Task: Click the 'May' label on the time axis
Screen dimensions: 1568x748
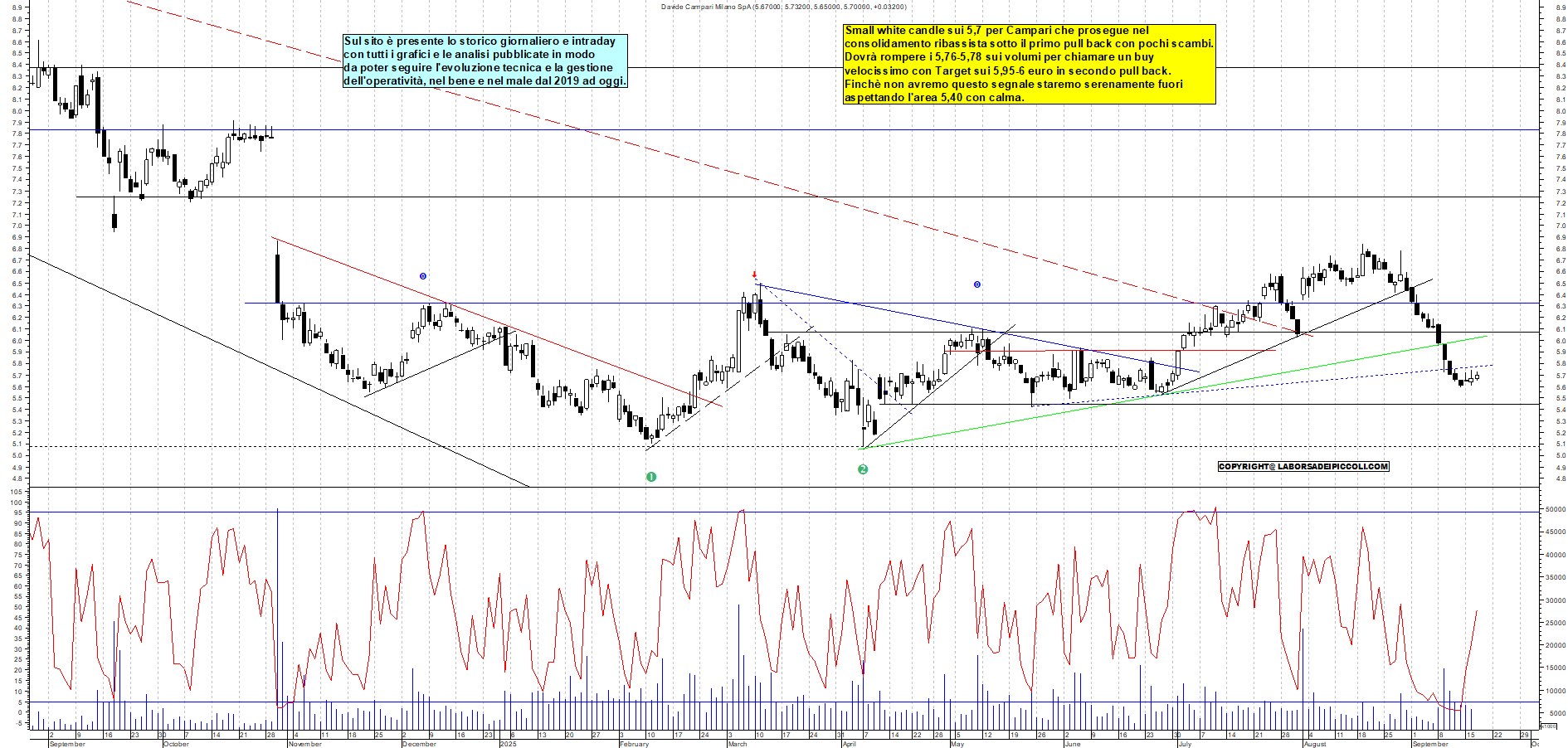Action: [957, 744]
